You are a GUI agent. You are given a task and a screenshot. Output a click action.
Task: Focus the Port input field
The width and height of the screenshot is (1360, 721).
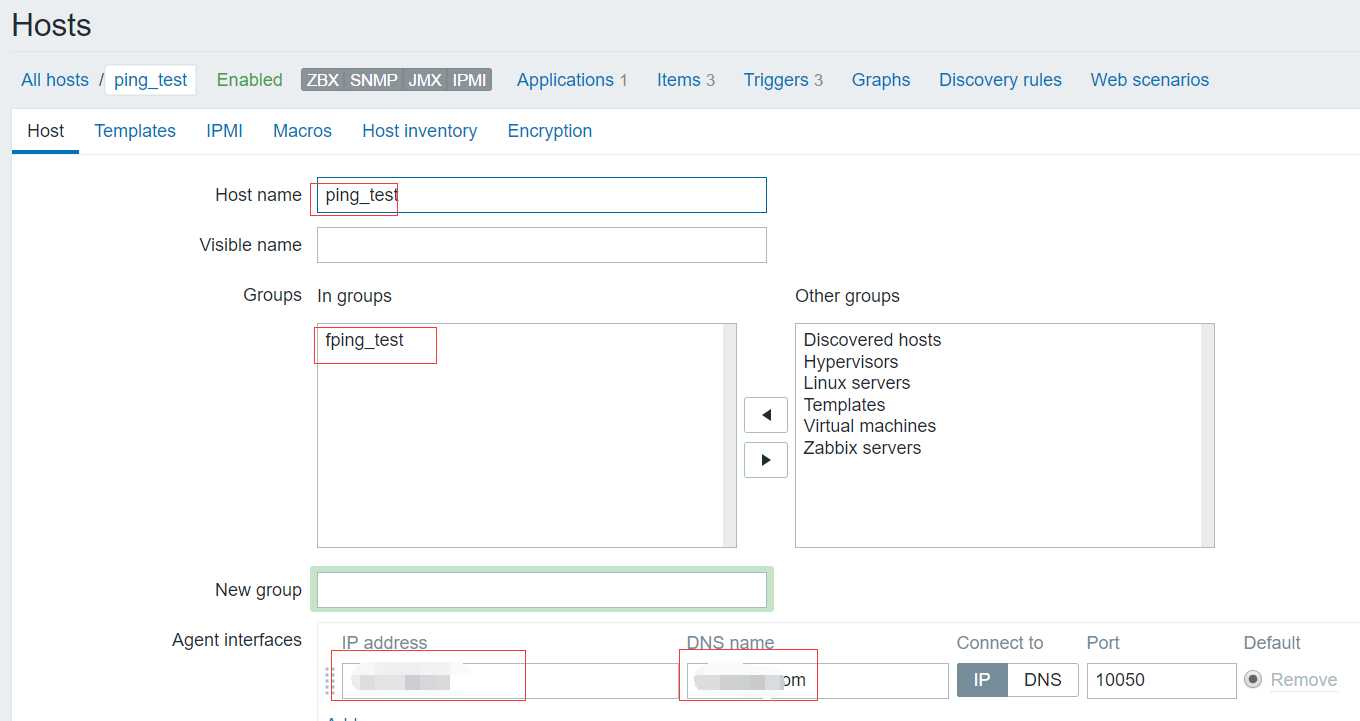tap(1162, 680)
